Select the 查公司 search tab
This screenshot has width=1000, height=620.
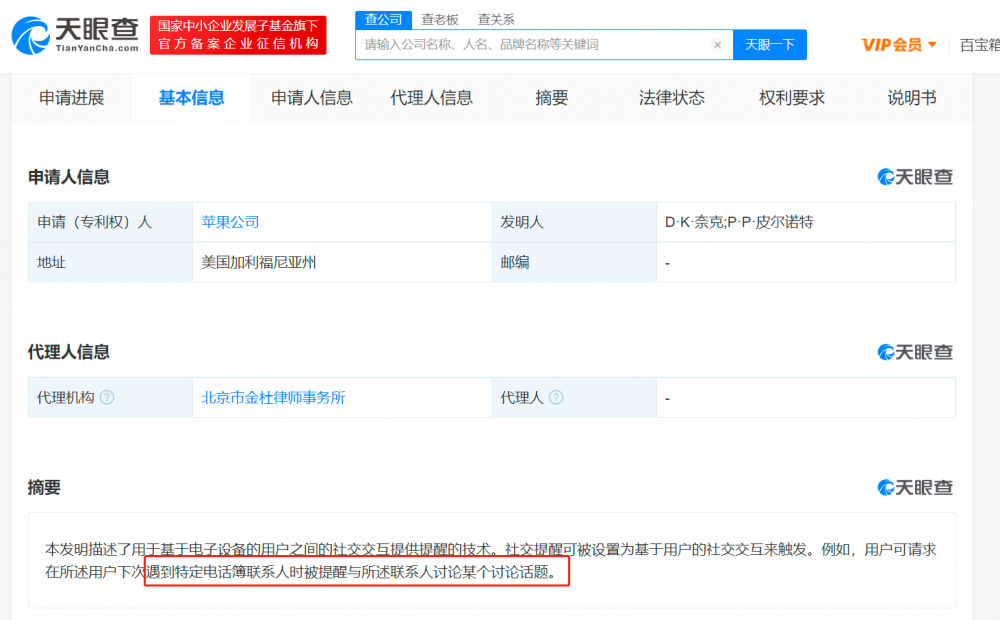click(383, 20)
